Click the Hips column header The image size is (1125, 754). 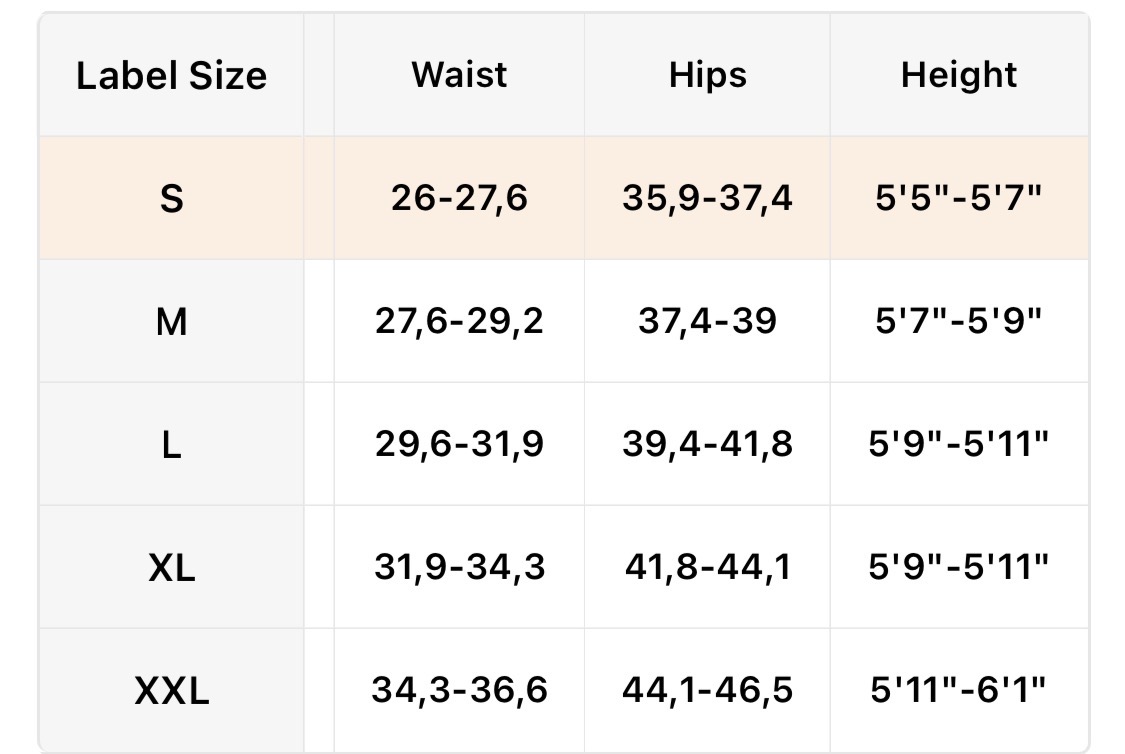(707, 75)
